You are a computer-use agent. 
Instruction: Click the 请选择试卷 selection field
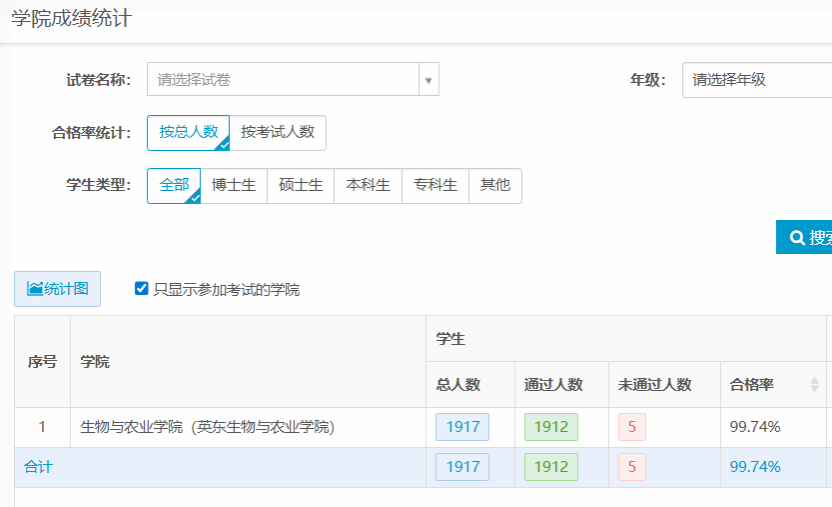point(283,80)
